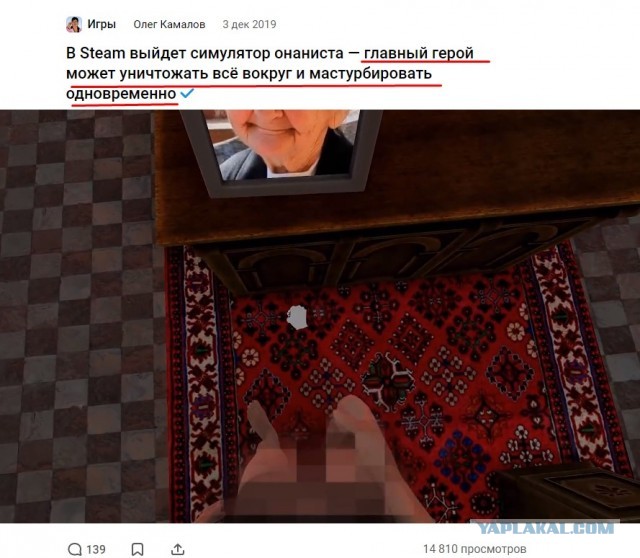This screenshot has width=640, height=558.
Task: Share the post via the share icon
Action: point(178,549)
